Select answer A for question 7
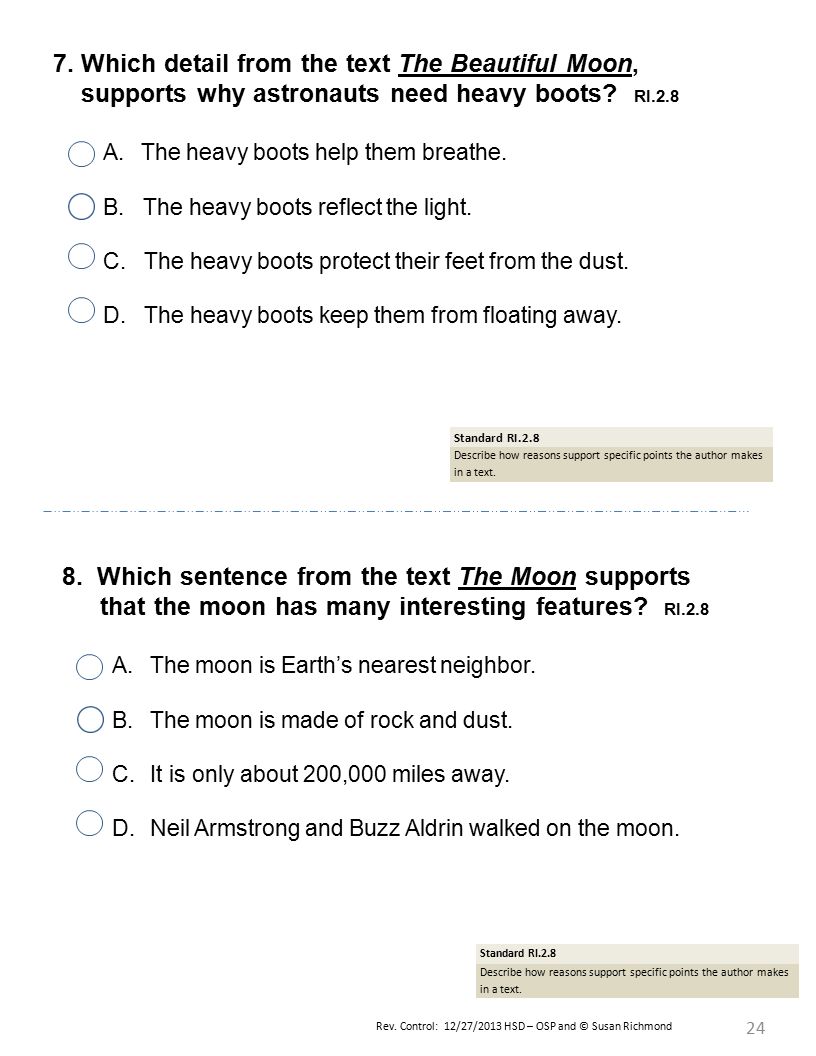 point(81,154)
